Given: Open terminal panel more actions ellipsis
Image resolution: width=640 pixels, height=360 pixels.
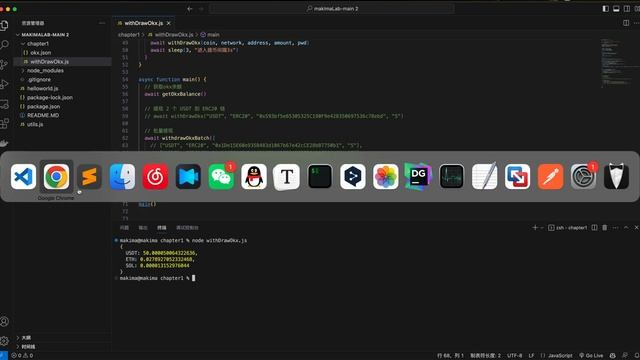Looking at the screenshot, I should 616,227.
